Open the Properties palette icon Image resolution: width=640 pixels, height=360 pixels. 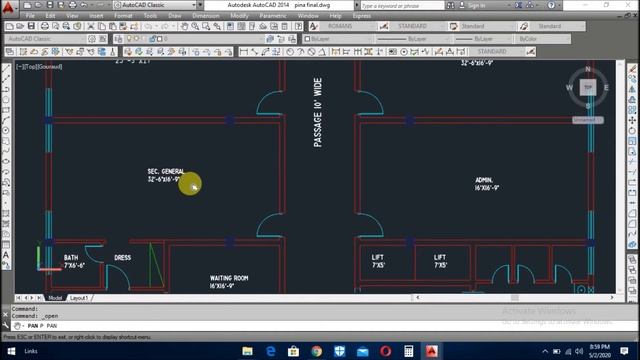pyautogui.click(x=230, y=26)
